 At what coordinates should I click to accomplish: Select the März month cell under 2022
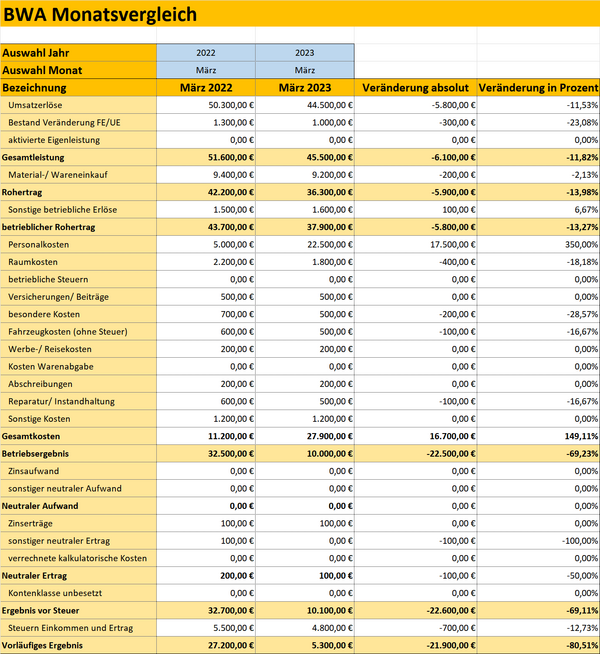(x=206, y=70)
